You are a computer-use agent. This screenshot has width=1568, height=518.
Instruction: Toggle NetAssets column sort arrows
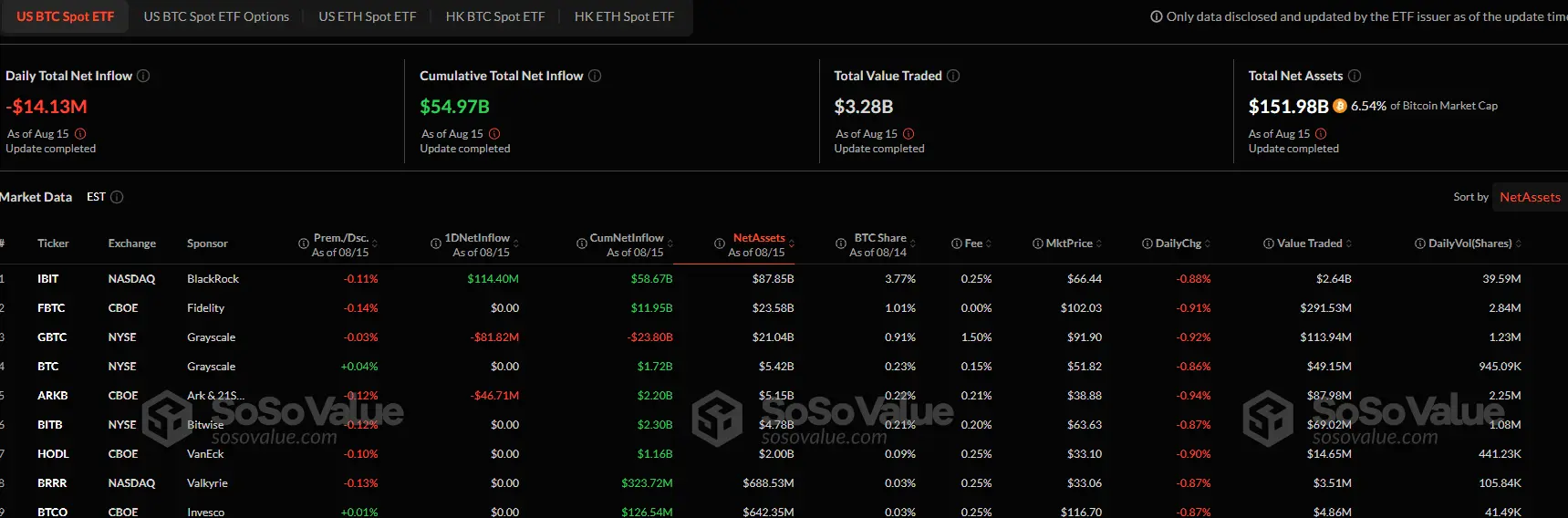coord(792,243)
